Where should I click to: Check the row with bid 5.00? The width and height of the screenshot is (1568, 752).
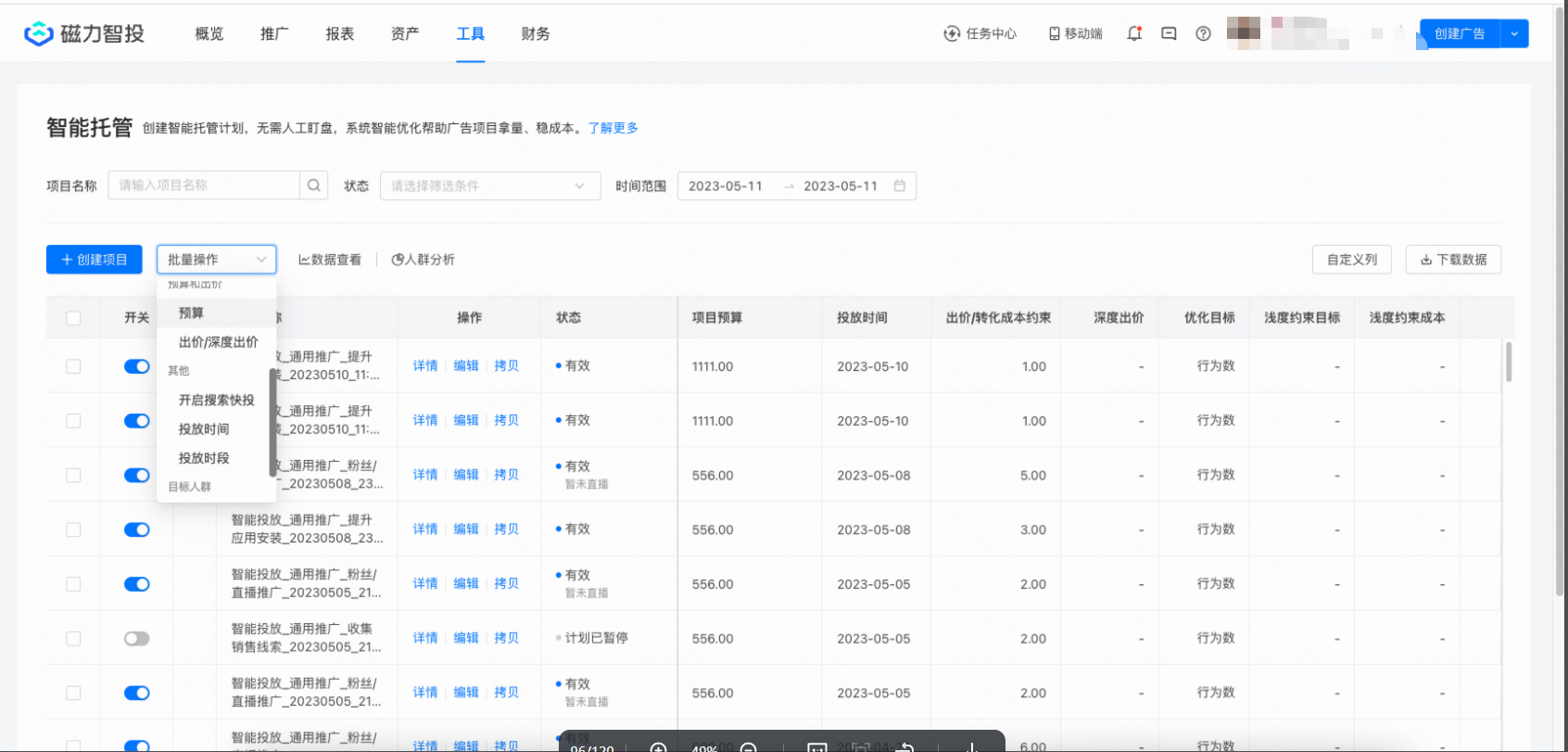coord(73,475)
